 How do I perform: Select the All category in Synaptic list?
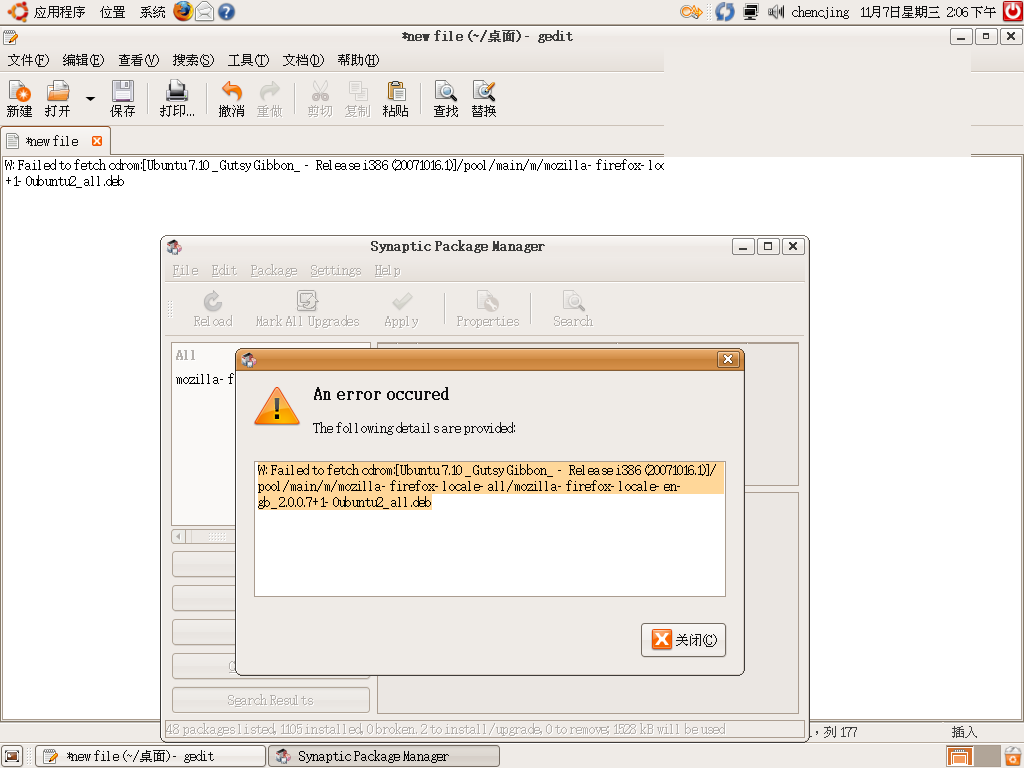(x=185, y=355)
